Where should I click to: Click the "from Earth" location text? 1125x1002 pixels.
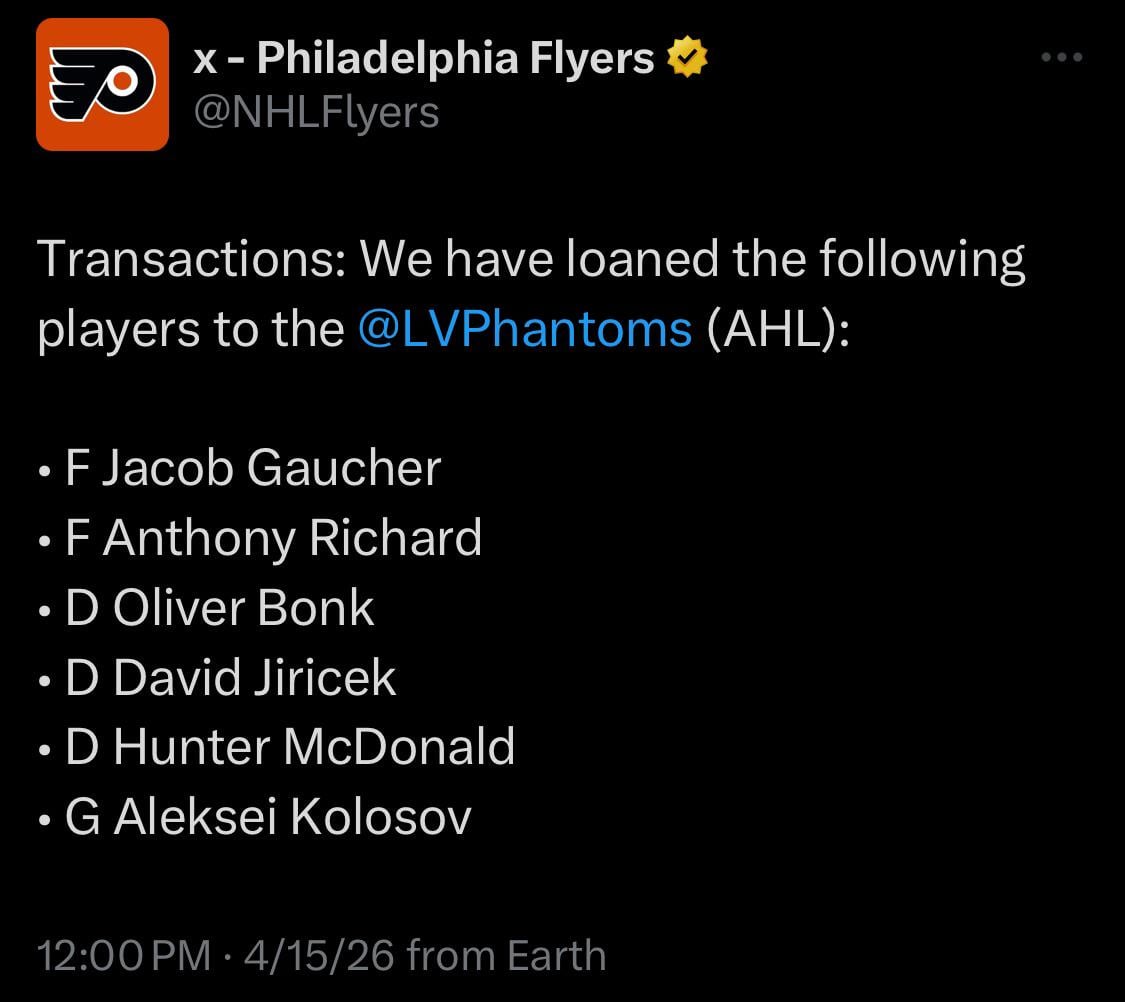[x=506, y=955]
